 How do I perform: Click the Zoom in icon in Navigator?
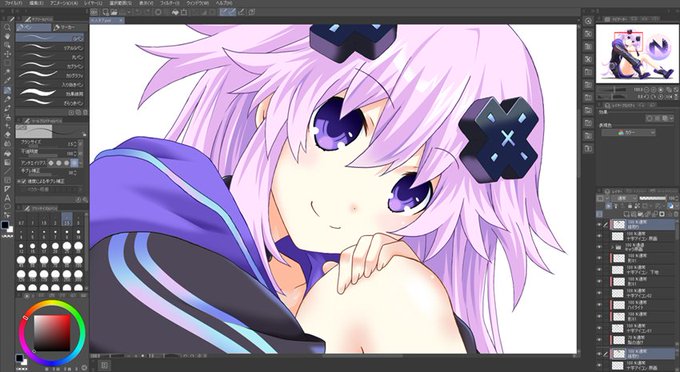coord(653,89)
